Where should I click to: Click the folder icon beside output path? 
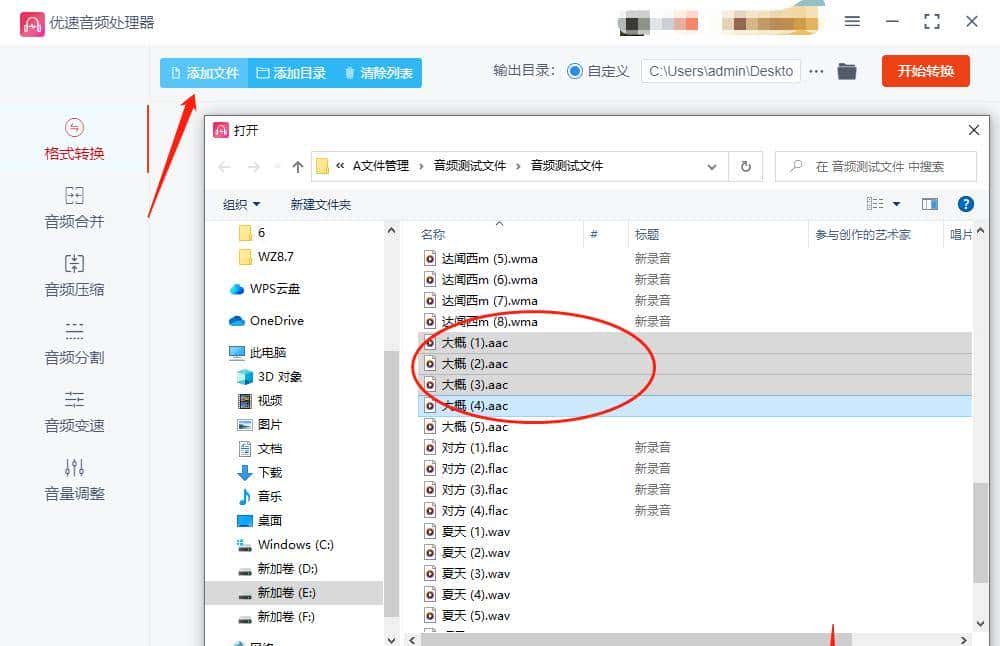click(x=846, y=71)
